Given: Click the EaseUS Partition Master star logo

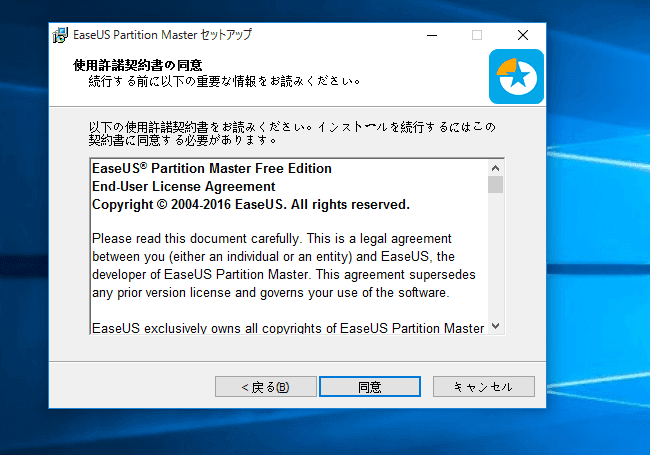Looking at the screenshot, I should coord(516,77).
